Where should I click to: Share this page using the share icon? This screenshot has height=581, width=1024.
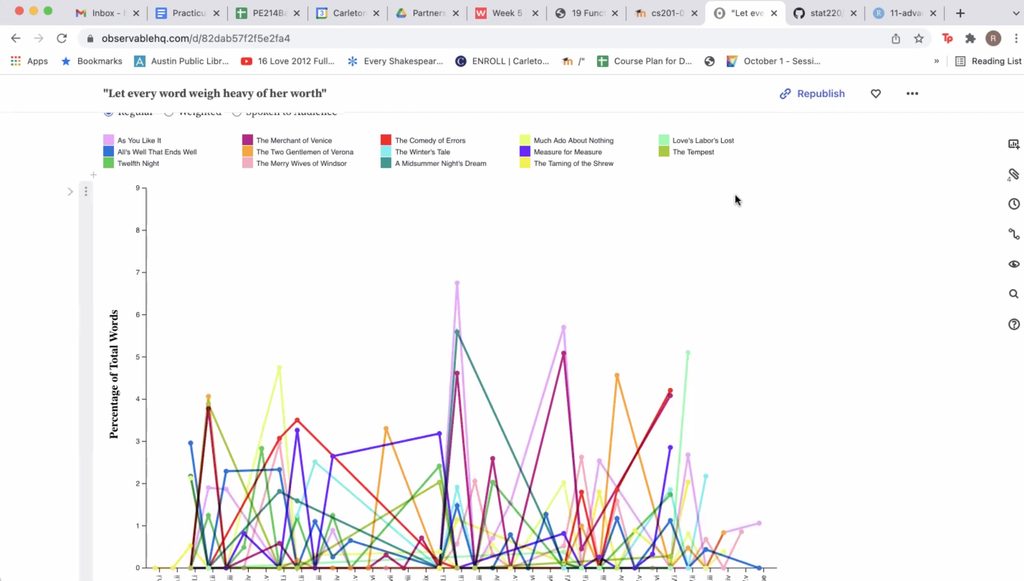(x=896, y=39)
